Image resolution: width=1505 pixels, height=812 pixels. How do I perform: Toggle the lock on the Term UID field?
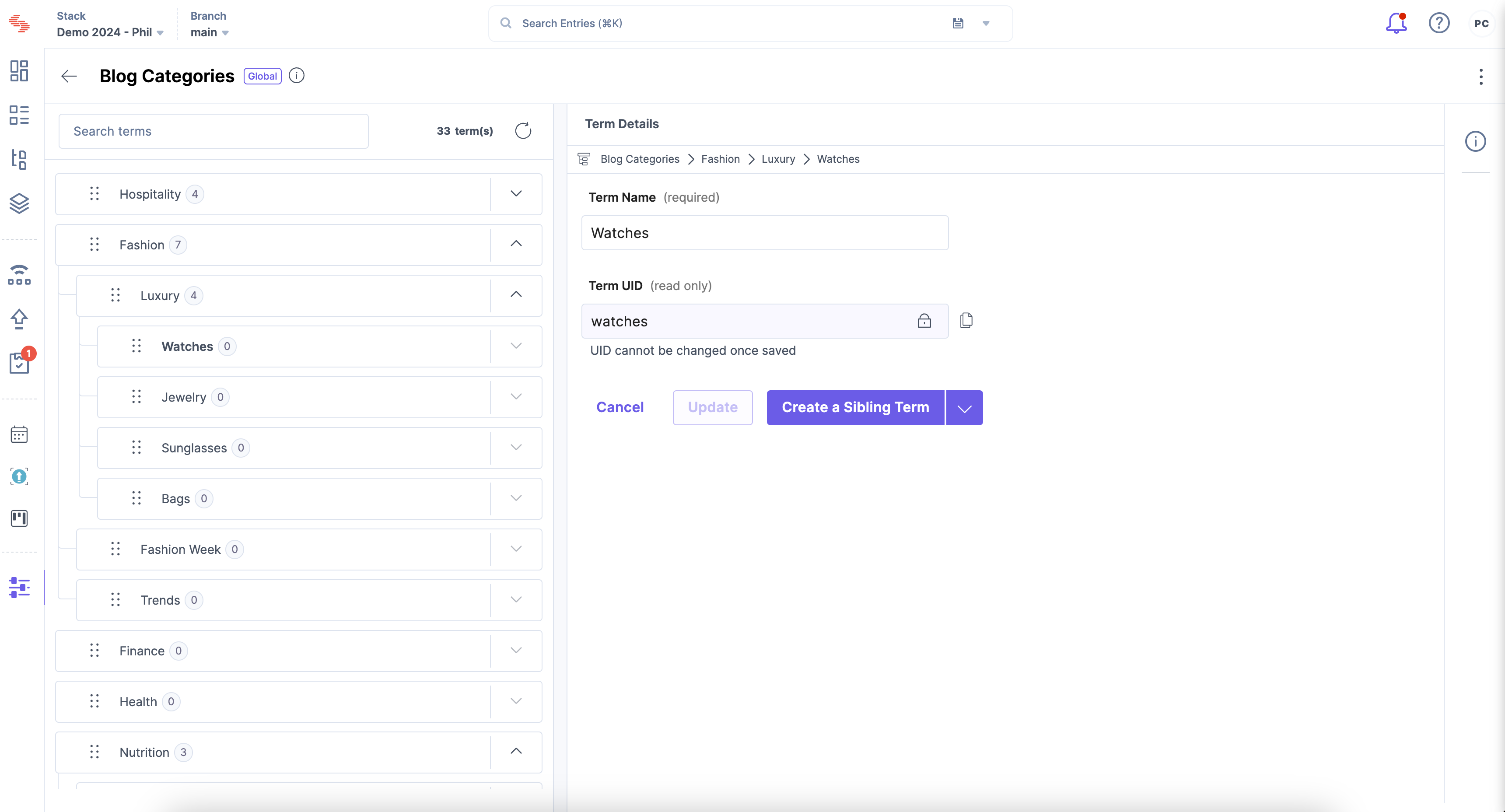tap(924, 321)
